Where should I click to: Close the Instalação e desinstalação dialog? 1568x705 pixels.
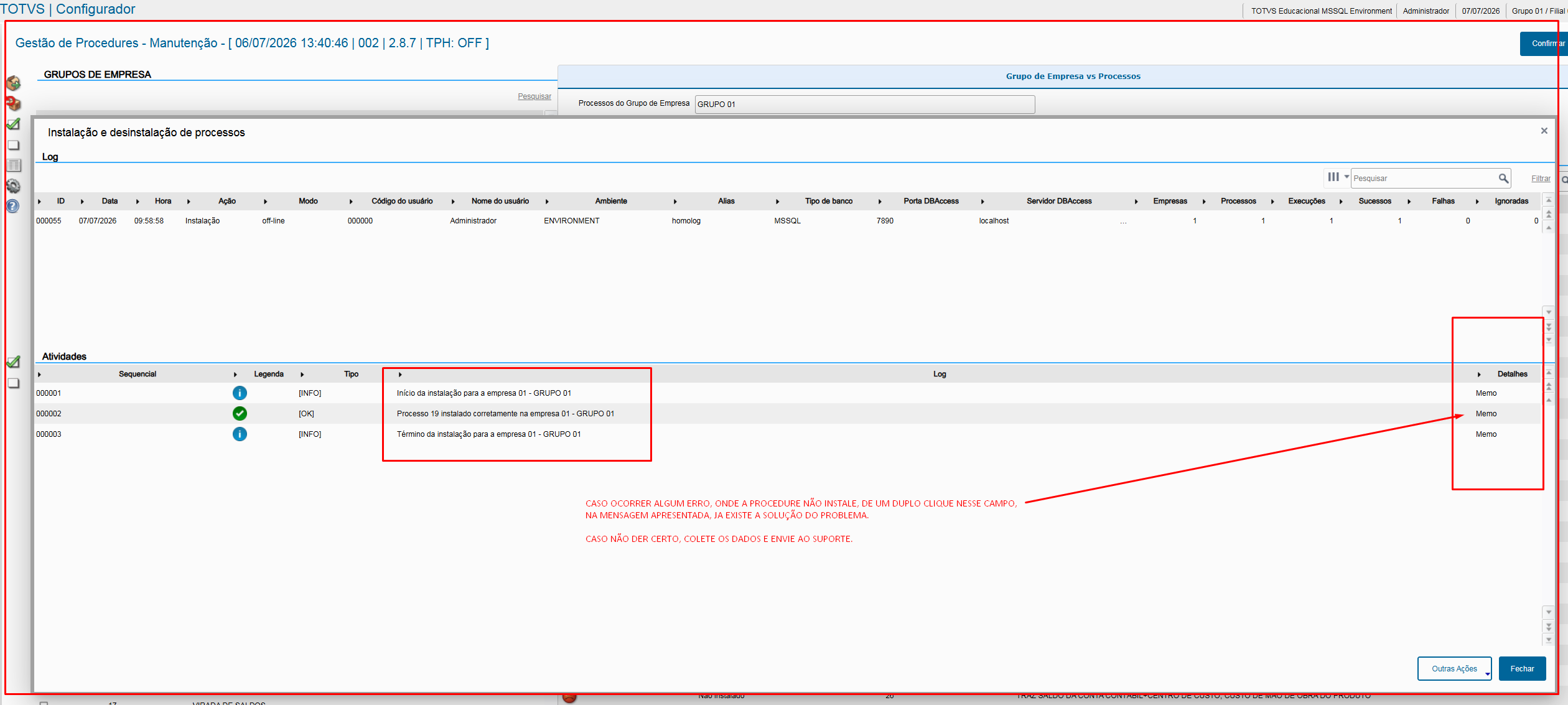coord(1544,131)
